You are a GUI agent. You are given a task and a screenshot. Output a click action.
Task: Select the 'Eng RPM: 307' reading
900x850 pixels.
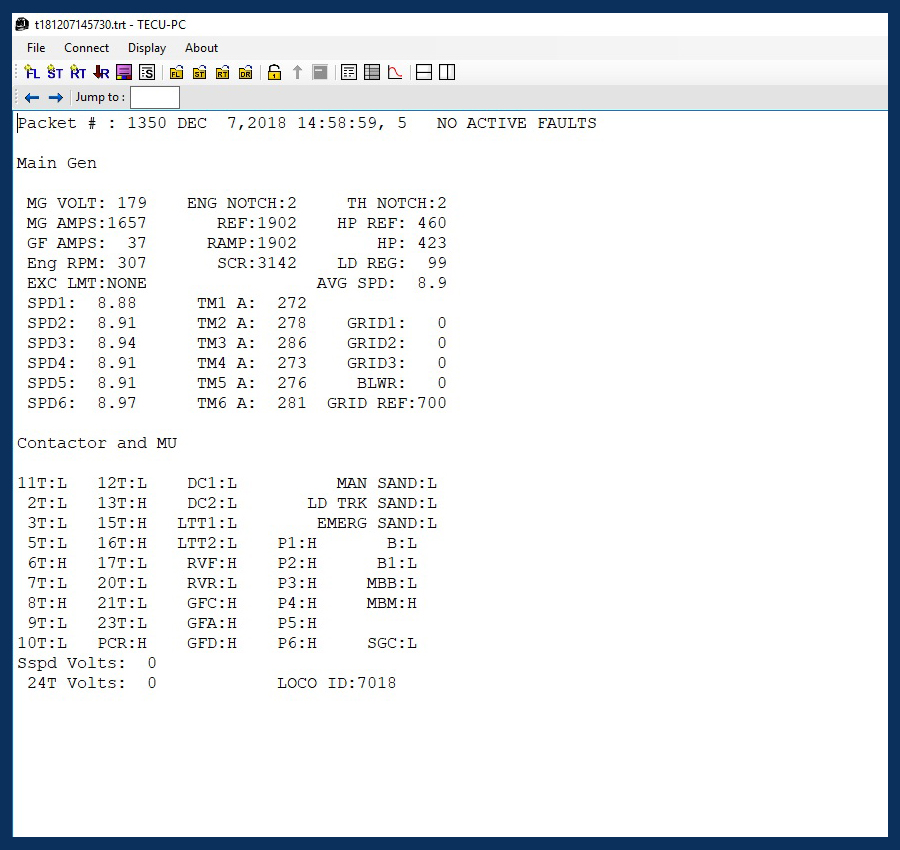point(87,263)
